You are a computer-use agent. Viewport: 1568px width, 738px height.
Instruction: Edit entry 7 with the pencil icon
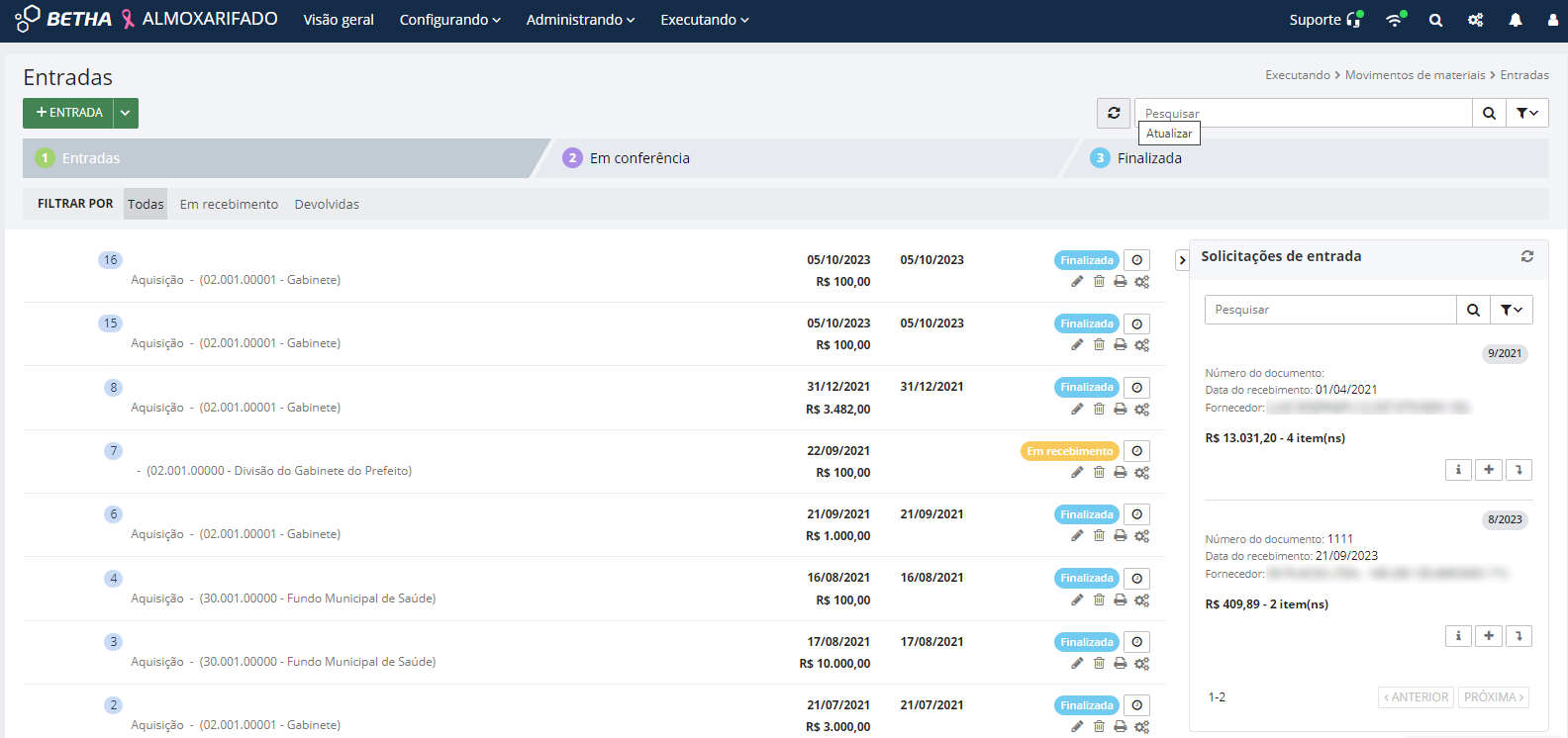click(1077, 473)
